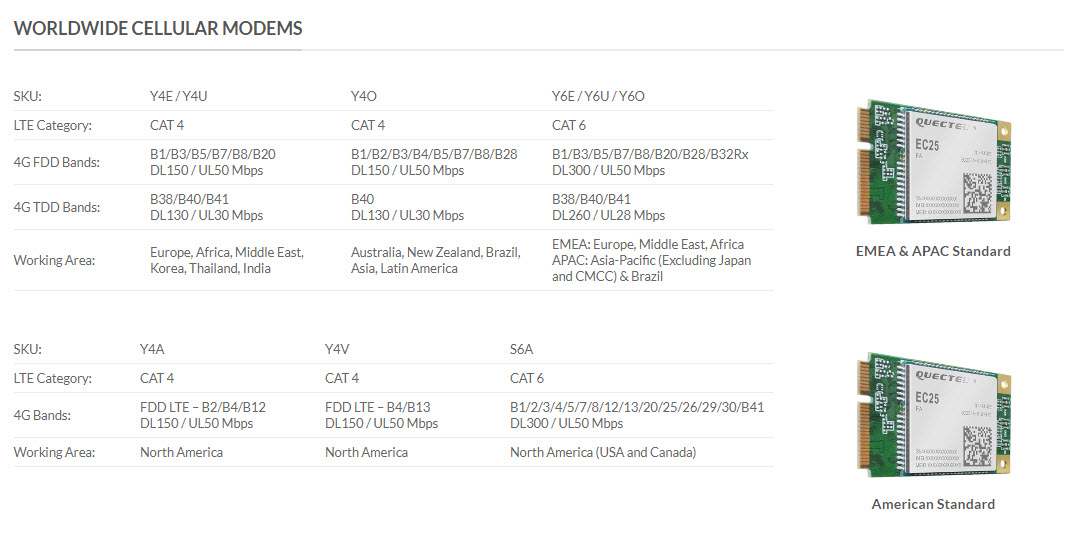Screen dimensions: 1071x534
Task: Click the 4G TDD Bands row label
Action: point(57,207)
